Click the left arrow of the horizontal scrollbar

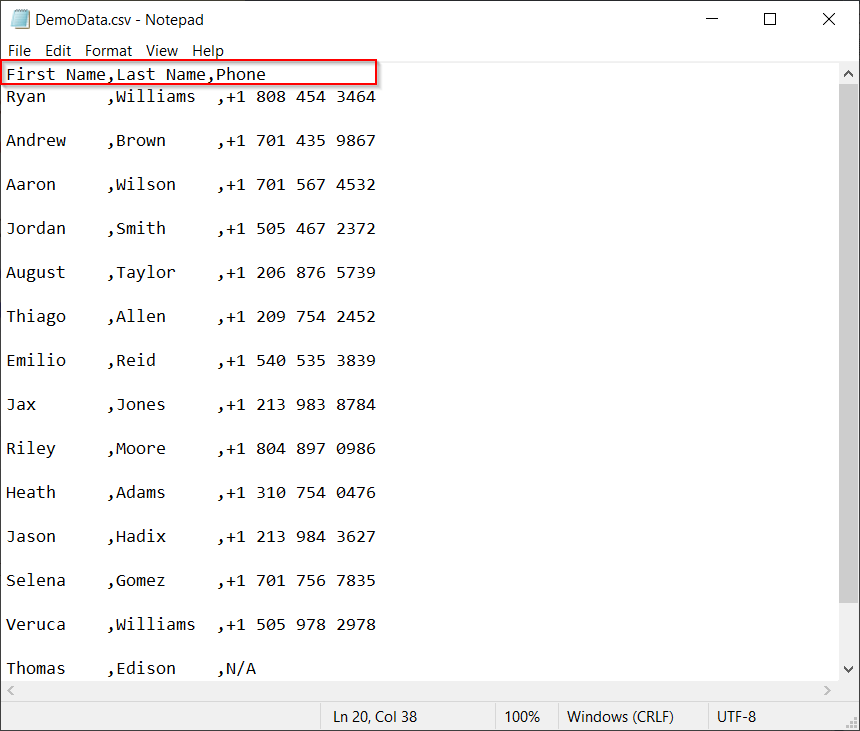(10, 690)
